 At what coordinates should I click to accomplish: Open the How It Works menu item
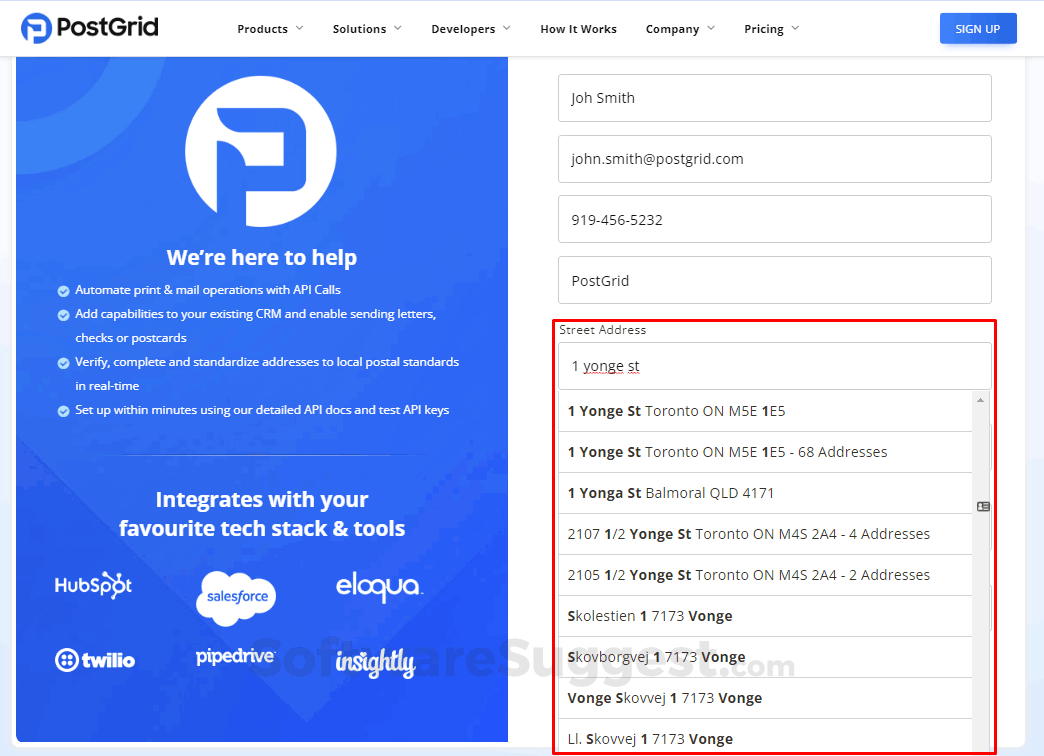(x=578, y=29)
